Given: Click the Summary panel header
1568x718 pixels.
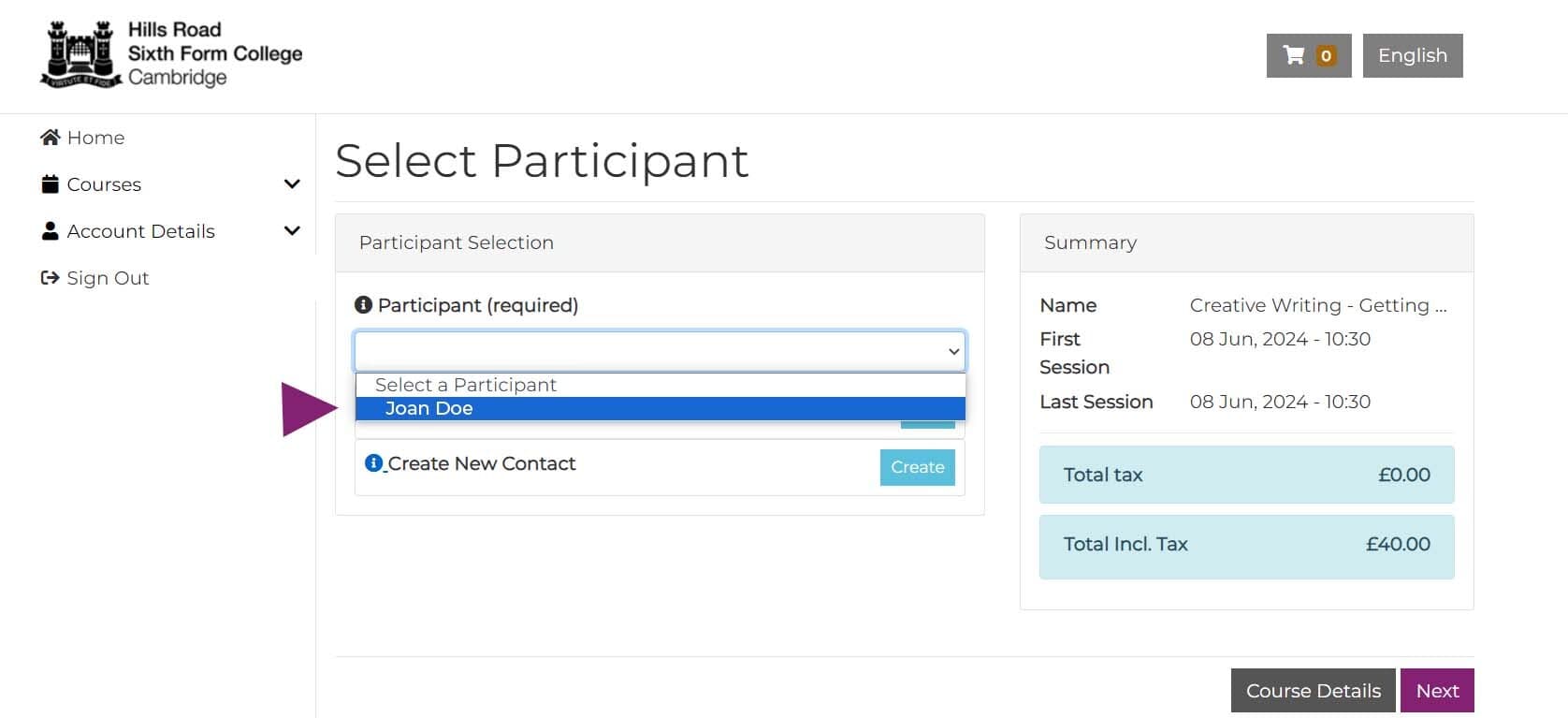Looking at the screenshot, I should pyautogui.click(x=1246, y=242).
